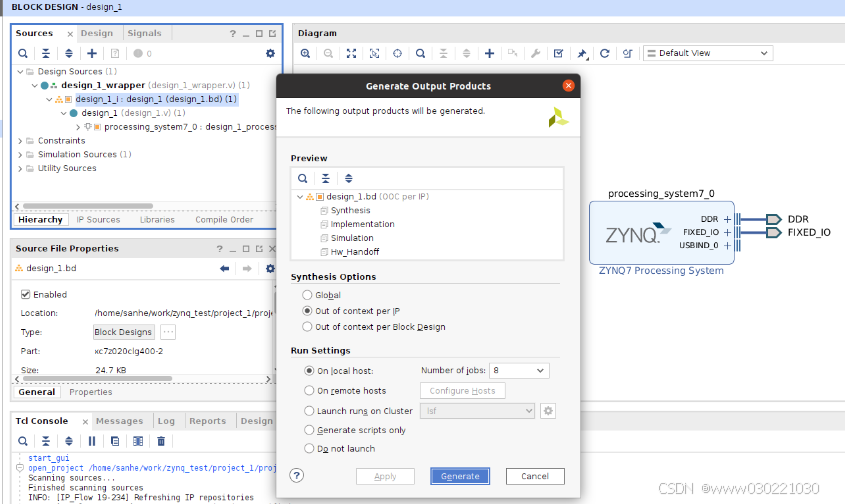Open the IP Sources tab
Viewport: 845px width, 504px height.
pos(98,220)
